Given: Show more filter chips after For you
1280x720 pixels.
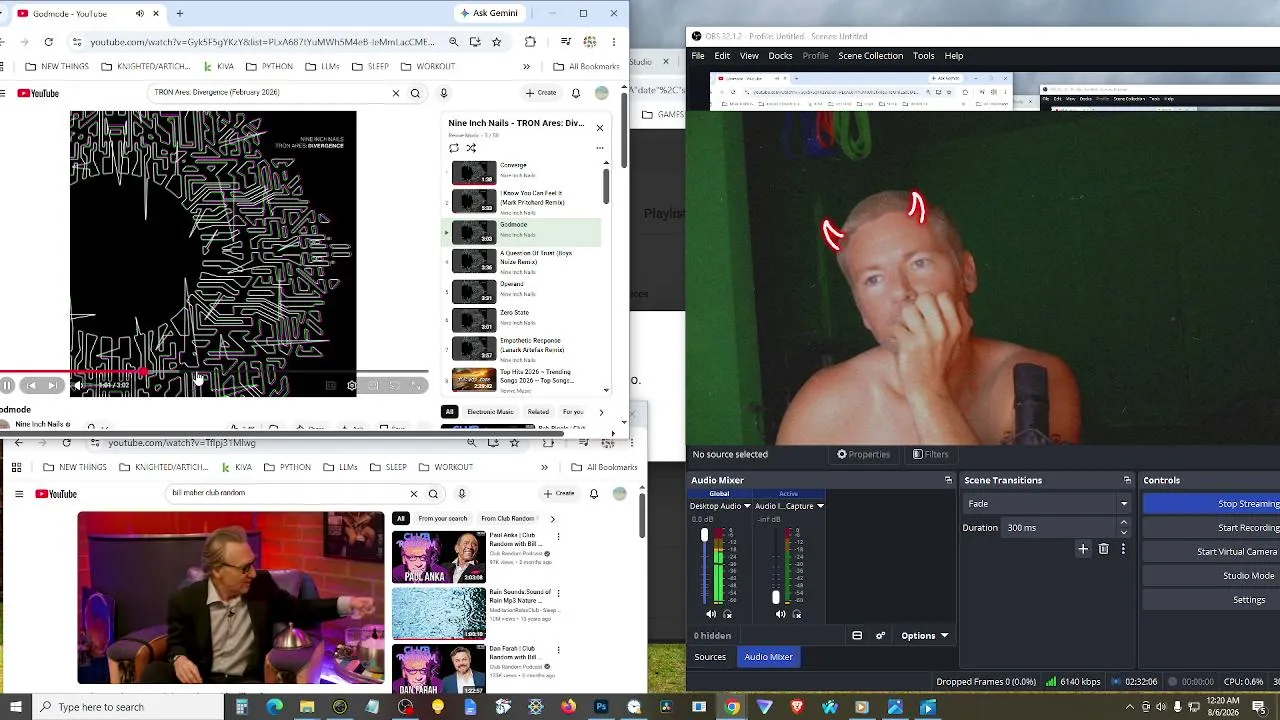Looking at the screenshot, I should tap(601, 412).
